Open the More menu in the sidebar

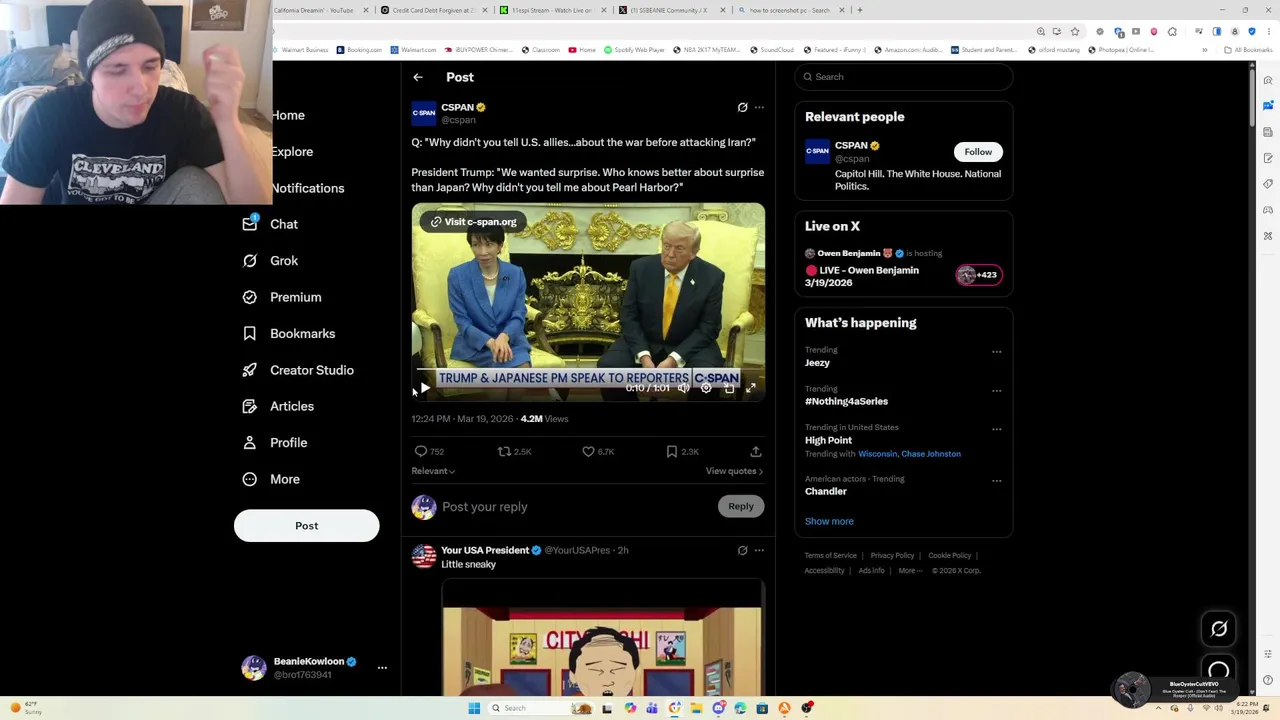271,479
